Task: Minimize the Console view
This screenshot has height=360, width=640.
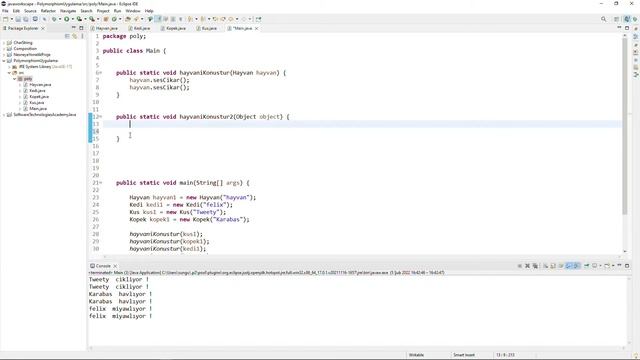Action: (x=619, y=266)
